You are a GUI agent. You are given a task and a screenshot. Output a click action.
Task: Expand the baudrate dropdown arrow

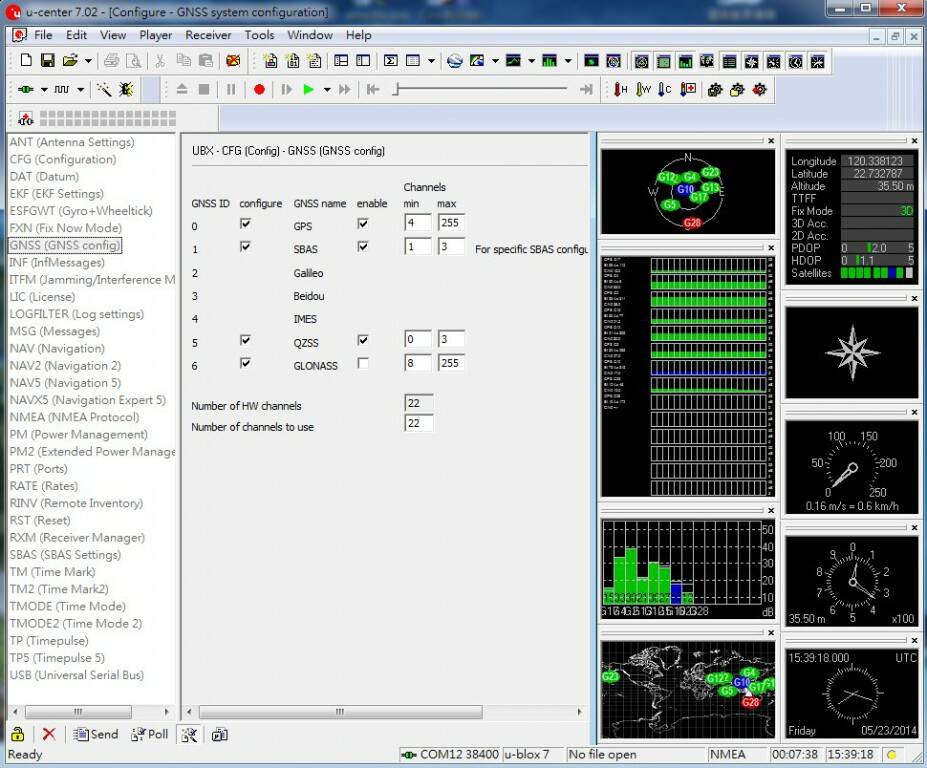(x=81, y=90)
